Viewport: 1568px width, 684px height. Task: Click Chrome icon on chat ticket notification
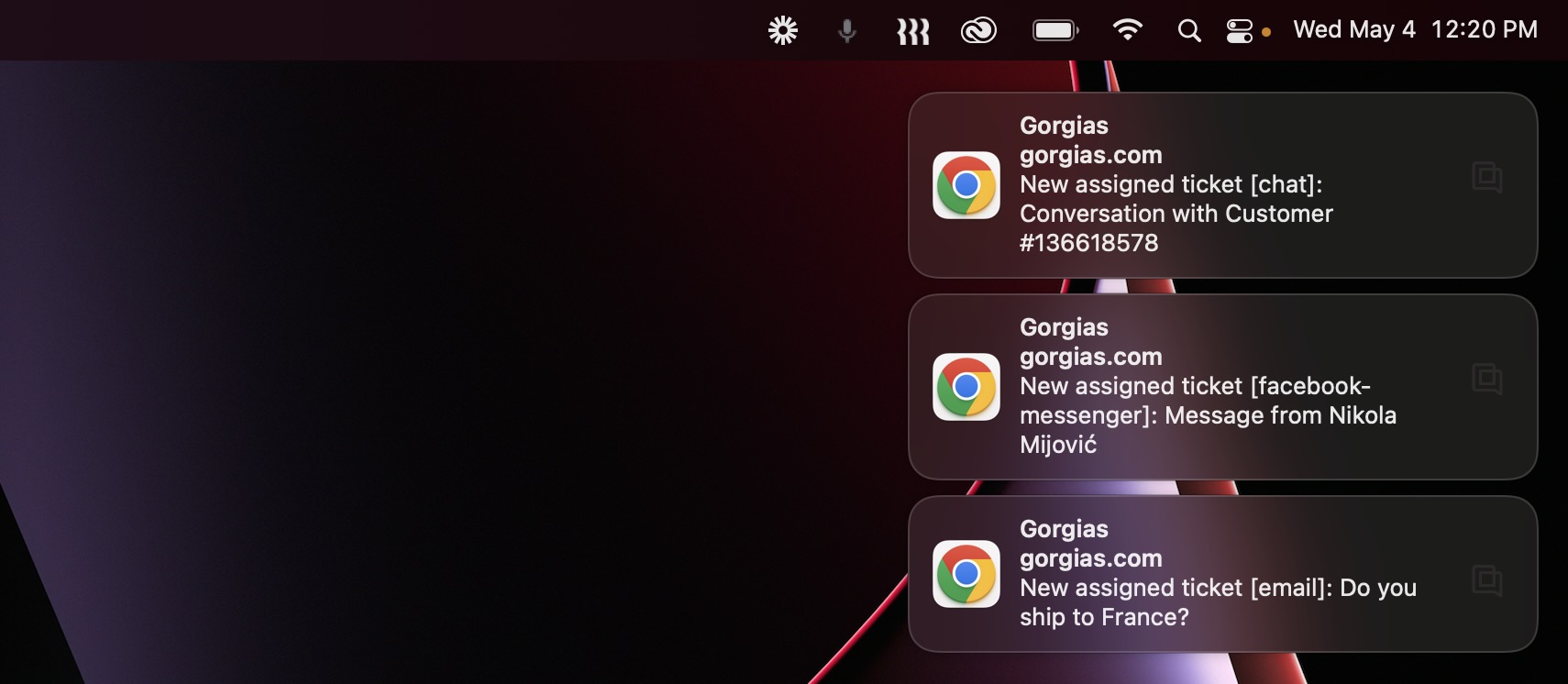click(966, 185)
